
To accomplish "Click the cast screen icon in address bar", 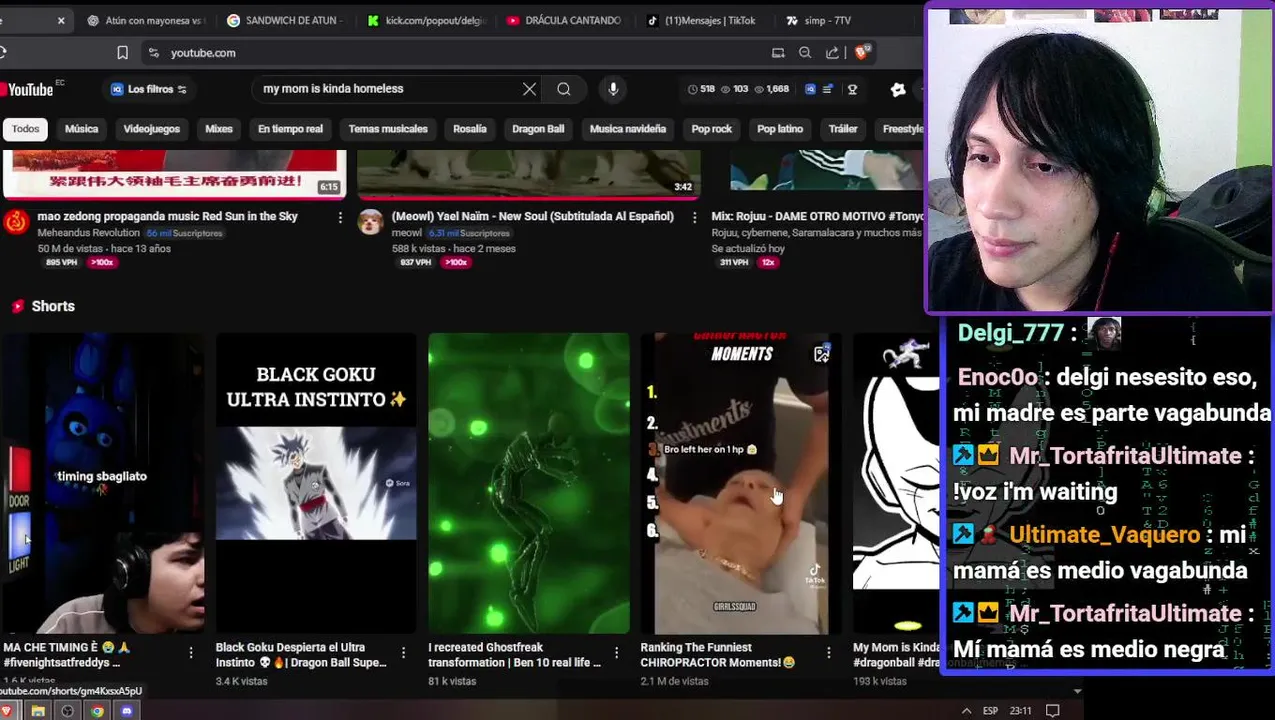I will pyautogui.click(x=778, y=53).
